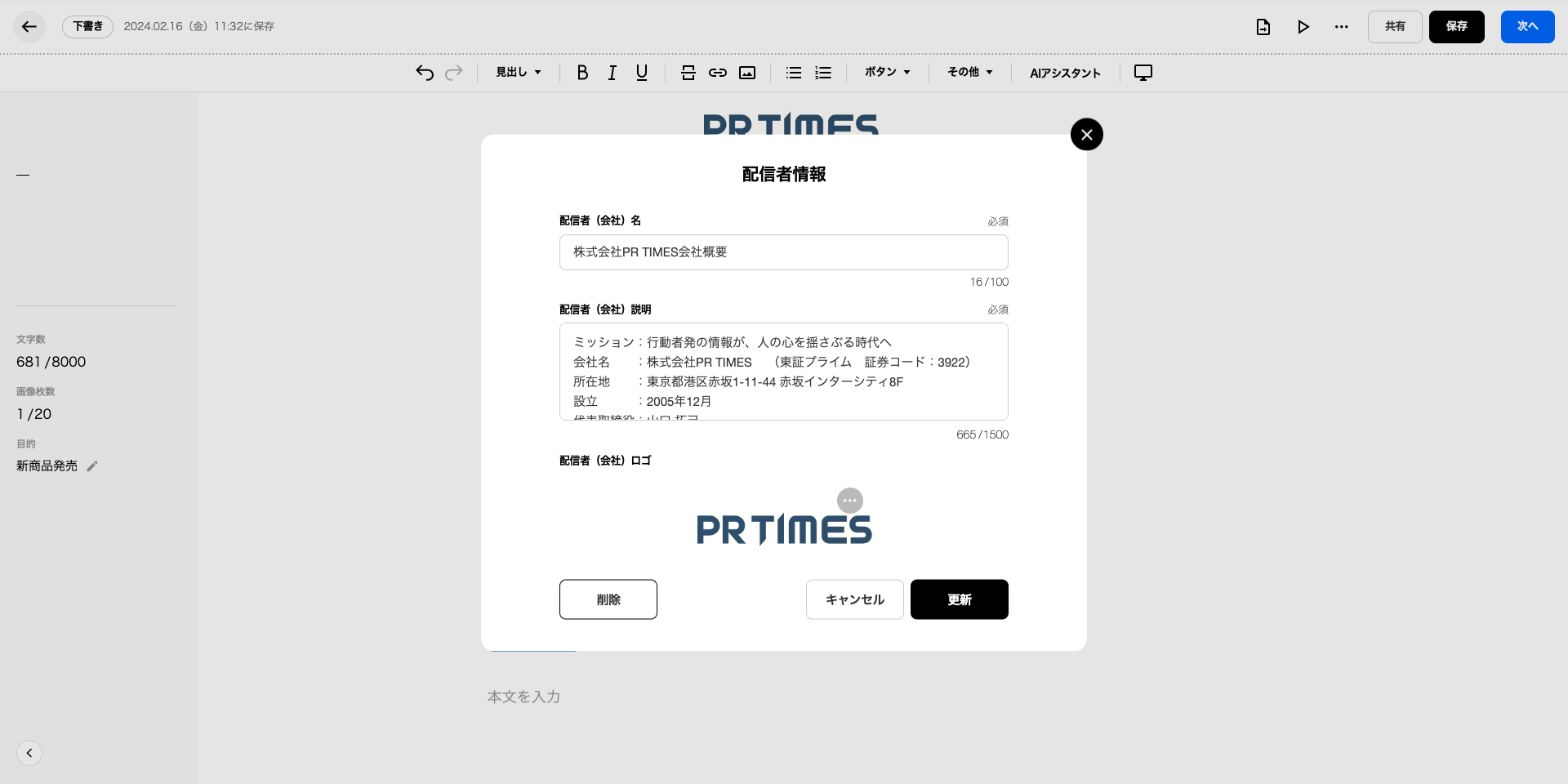Edit the 新商品発売 purpose with pencil icon
This screenshot has width=1568, height=784.
(x=92, y=466)
